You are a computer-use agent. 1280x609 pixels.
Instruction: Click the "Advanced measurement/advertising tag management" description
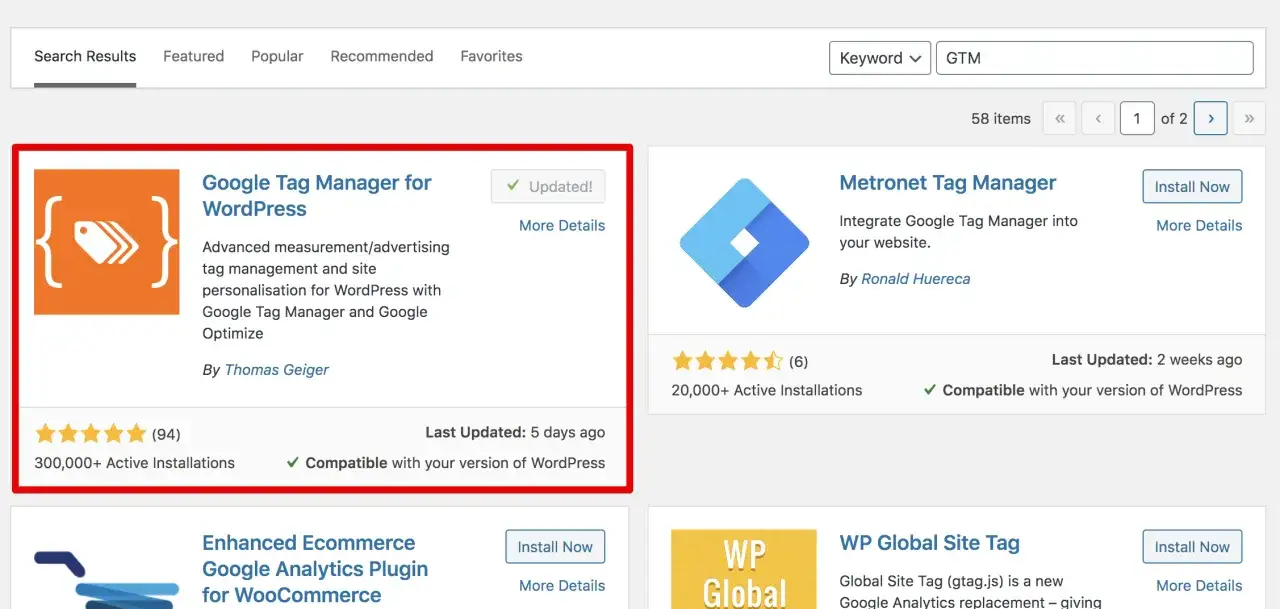tap(326, 290)
